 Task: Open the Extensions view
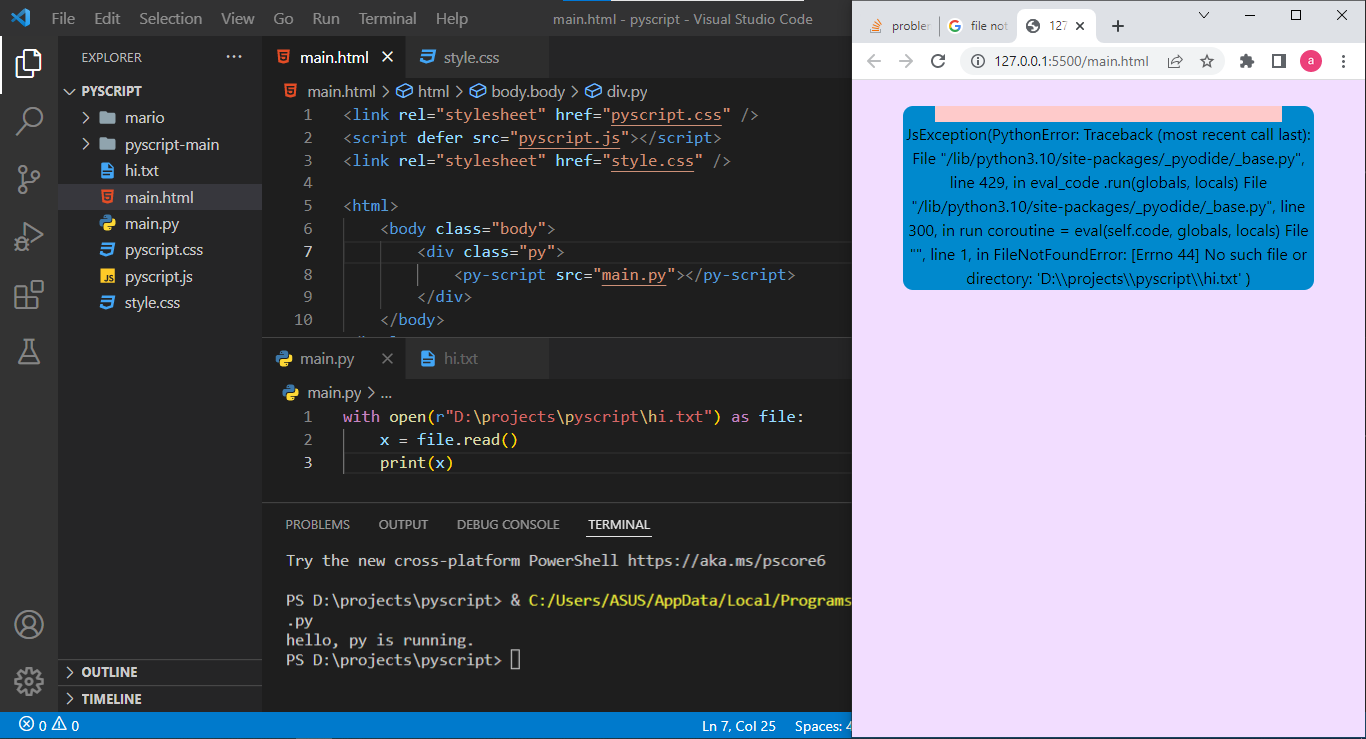point(29,295)
